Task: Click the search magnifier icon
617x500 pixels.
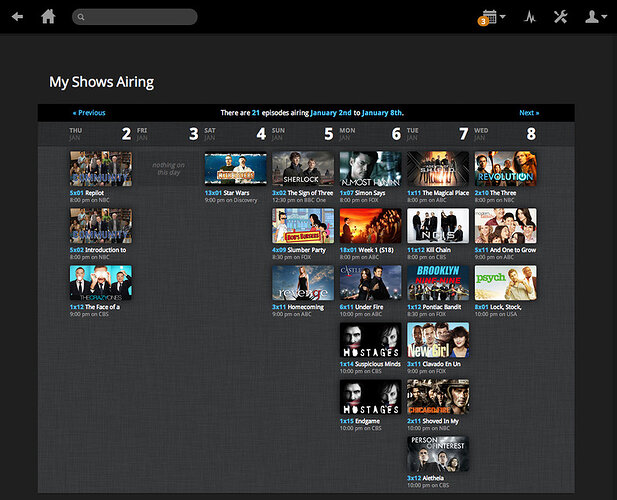Action: point(81,17)
